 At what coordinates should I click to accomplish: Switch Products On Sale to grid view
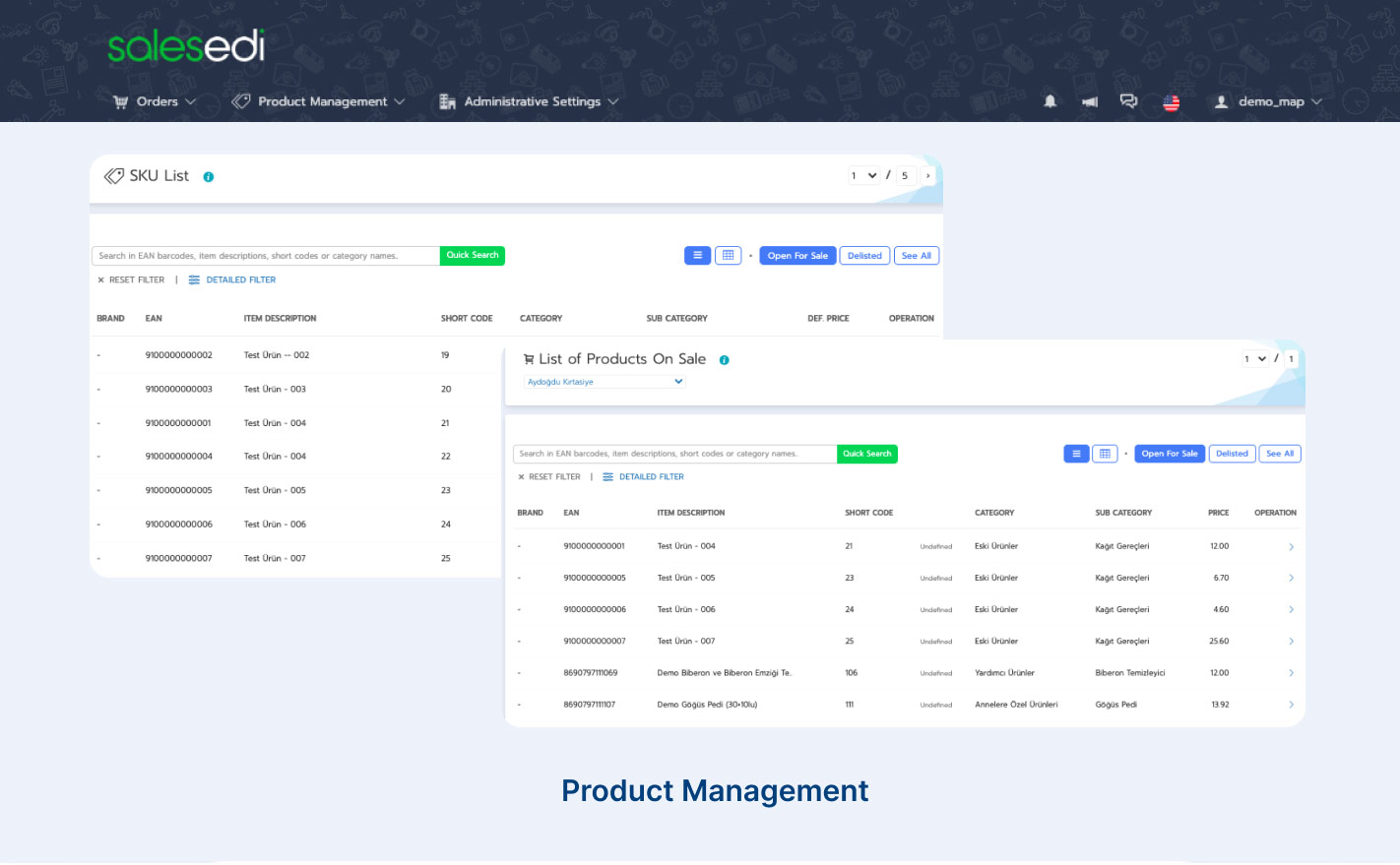(x=1105, y=454)
